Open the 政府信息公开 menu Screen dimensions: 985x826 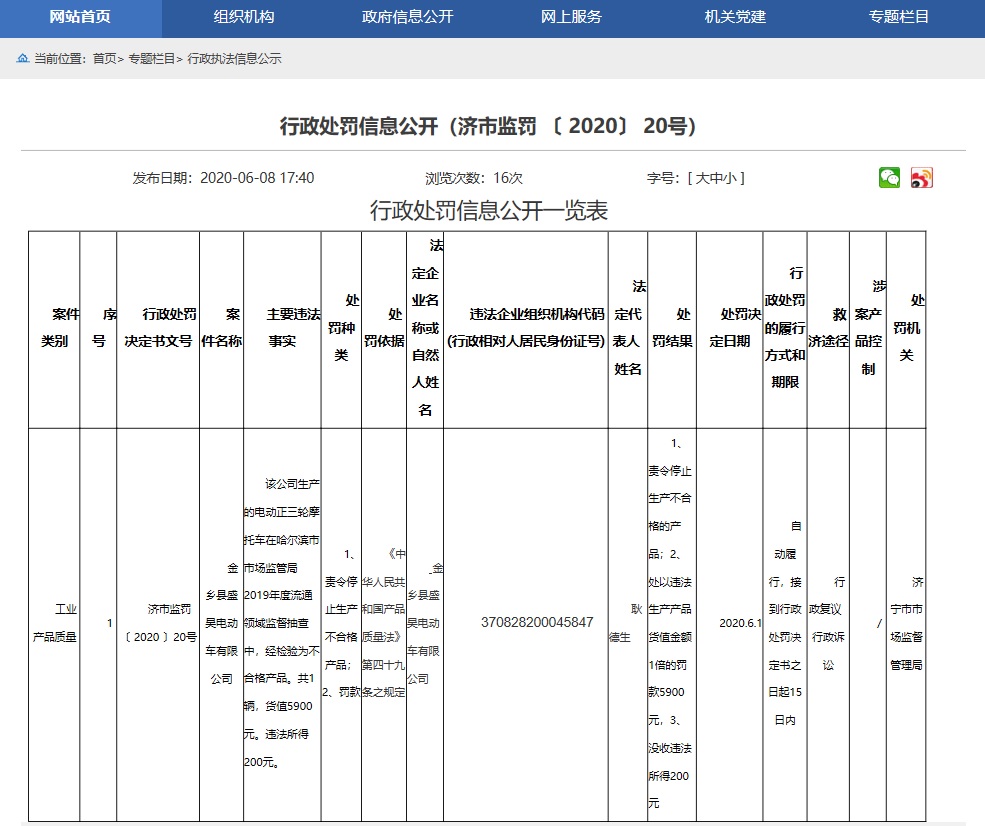pos(407,17)
